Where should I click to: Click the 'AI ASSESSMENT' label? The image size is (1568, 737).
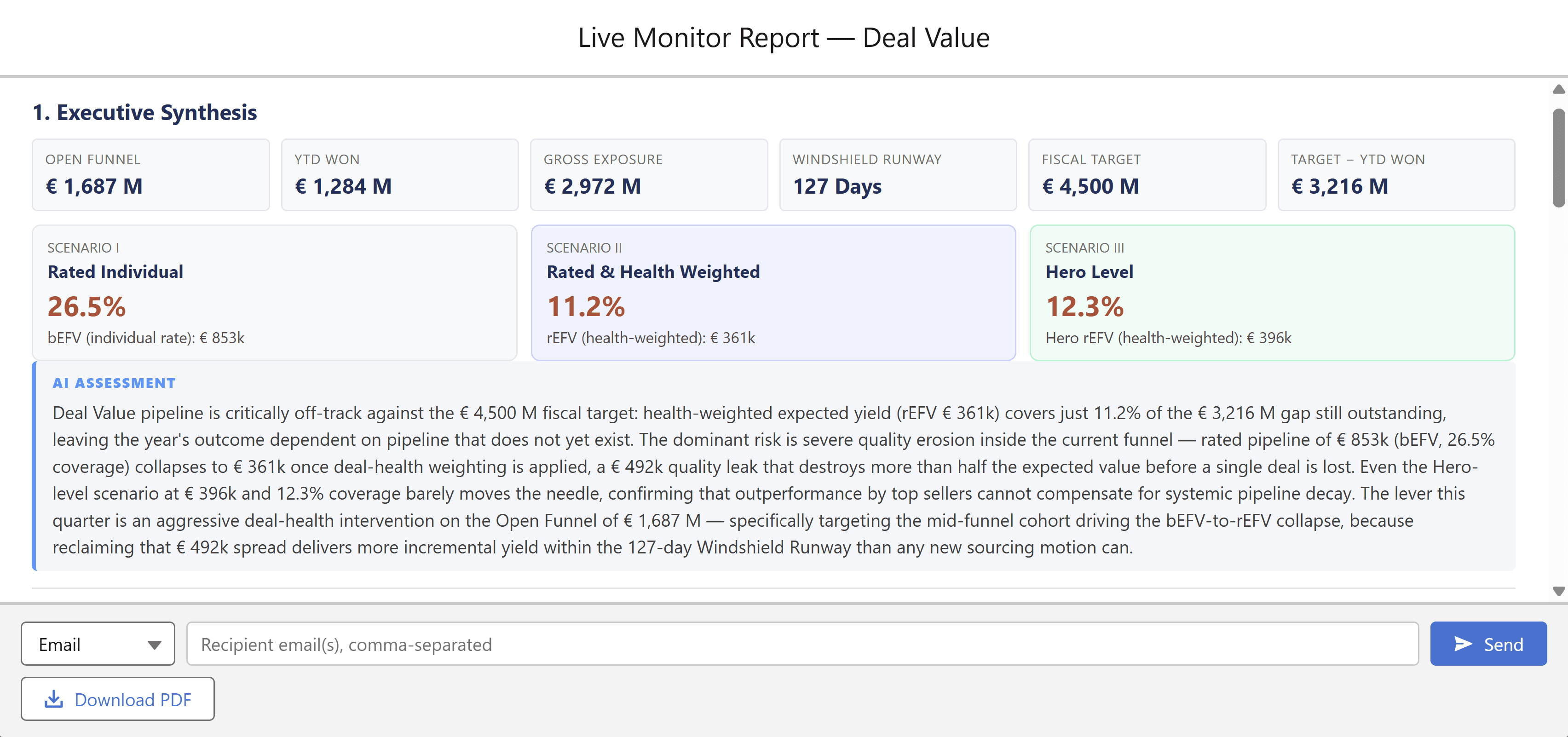click(x=114, y=383)
